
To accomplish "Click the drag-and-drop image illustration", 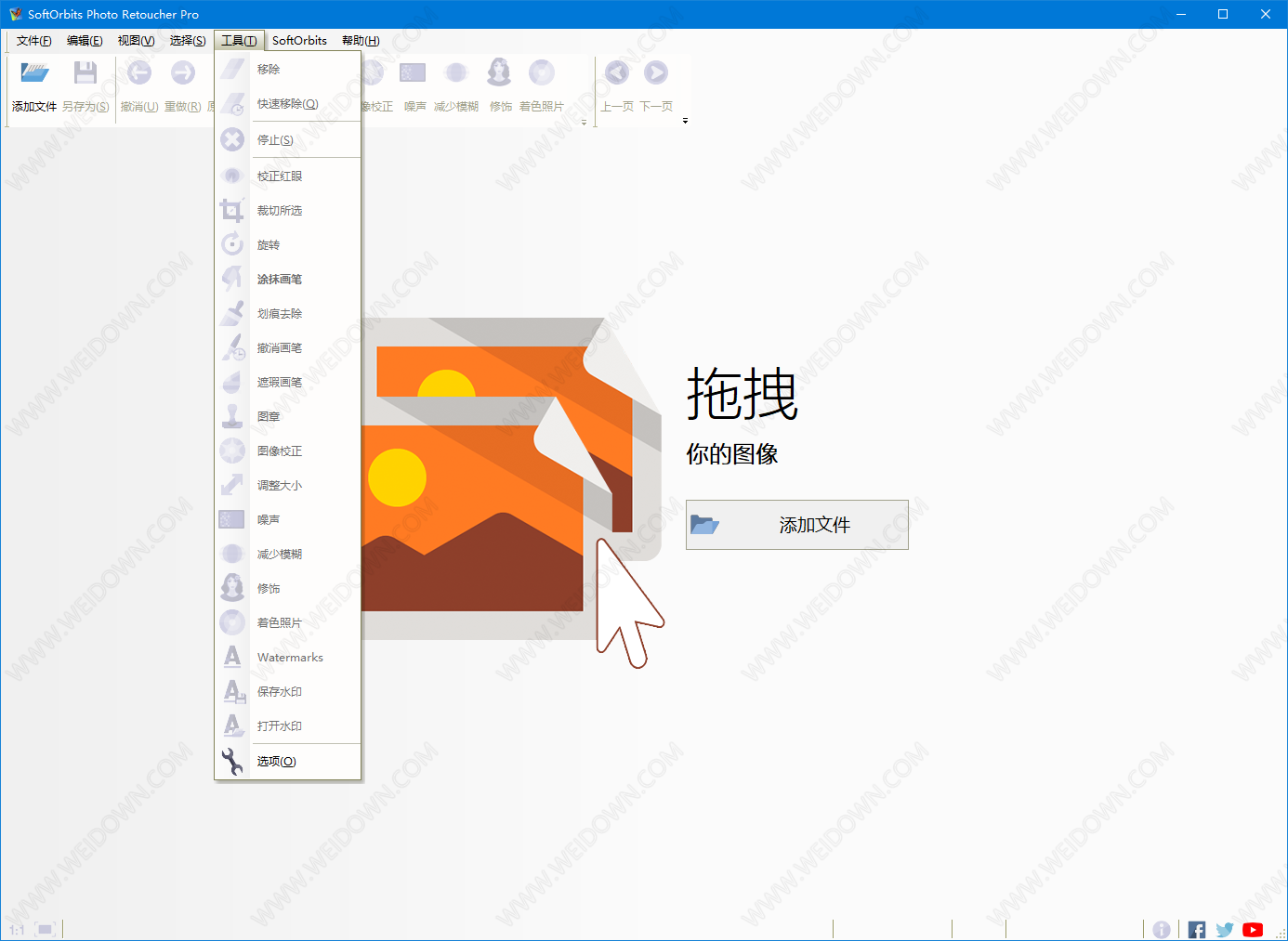I will pos(512,492).
